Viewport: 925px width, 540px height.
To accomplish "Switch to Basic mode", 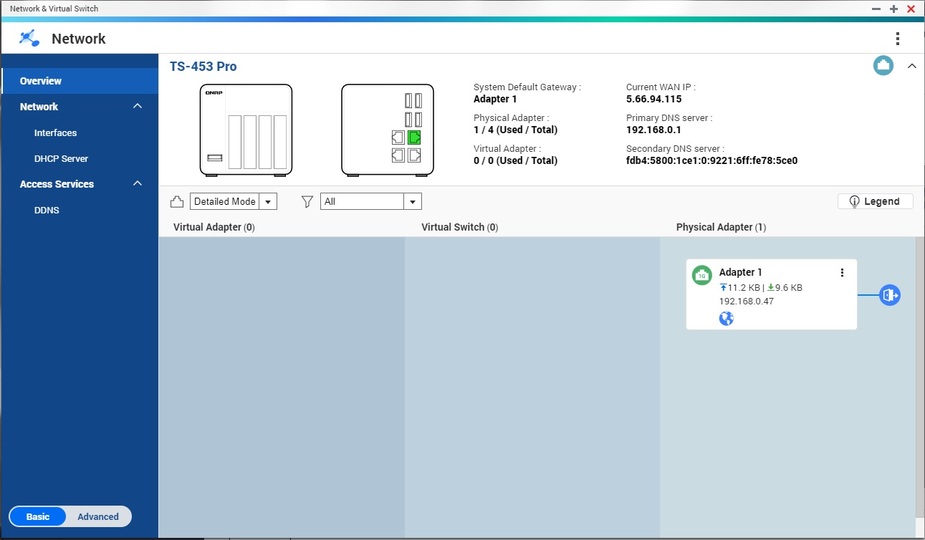I will coord(38,516).
